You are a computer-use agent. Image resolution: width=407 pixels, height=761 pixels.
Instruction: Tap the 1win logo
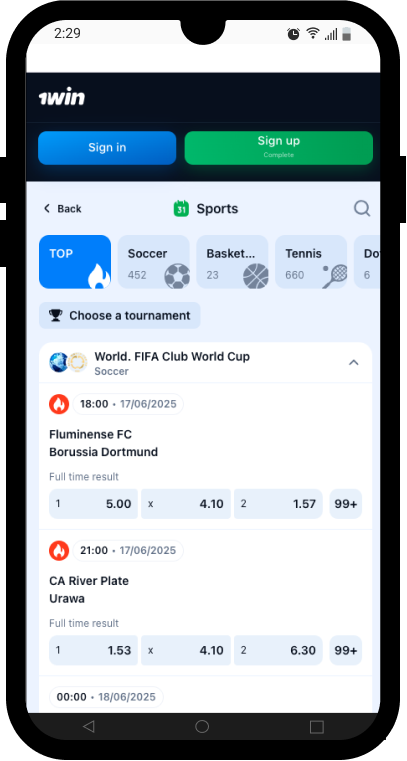pyautogui.click(x=62, y=98)
